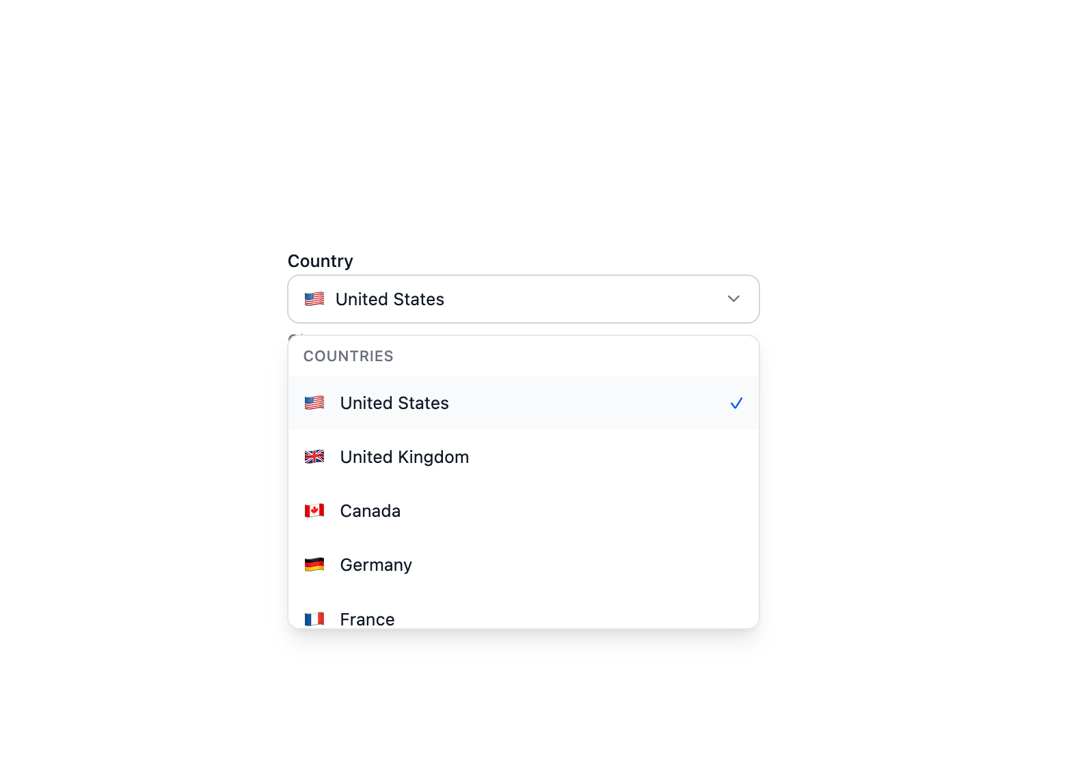Select the Germany option
Image resolution: width=1080 pixels, height=762 pixels.
523,565
